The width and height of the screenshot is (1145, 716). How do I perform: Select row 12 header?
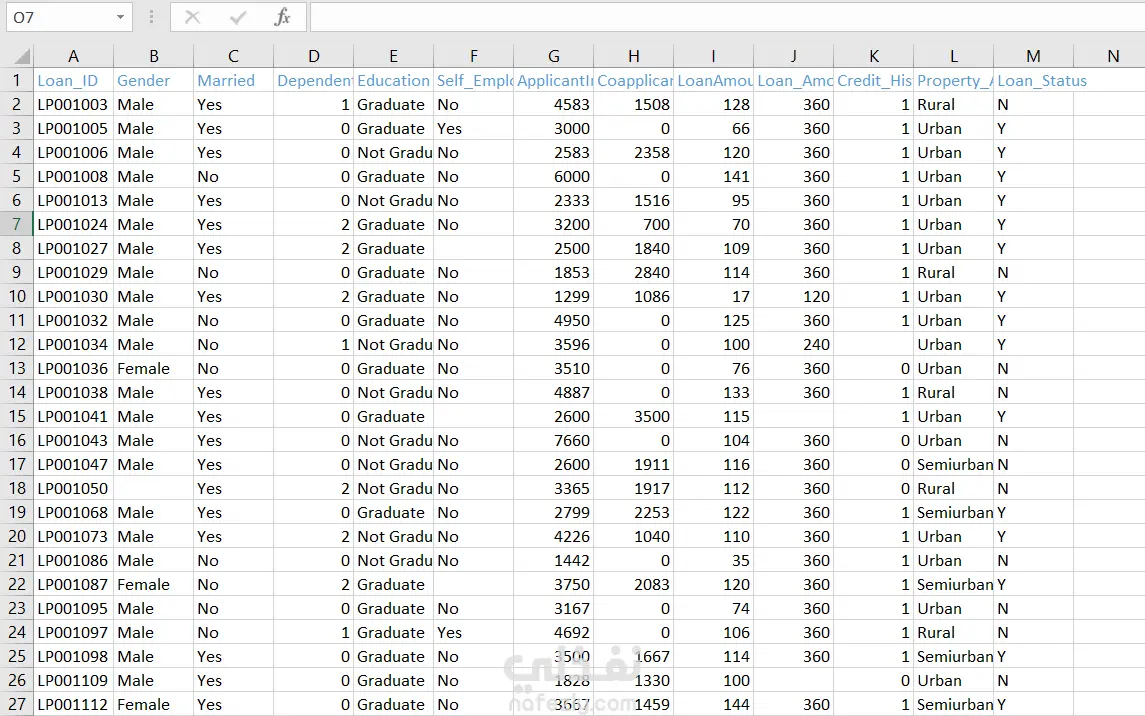pos(16,344)
